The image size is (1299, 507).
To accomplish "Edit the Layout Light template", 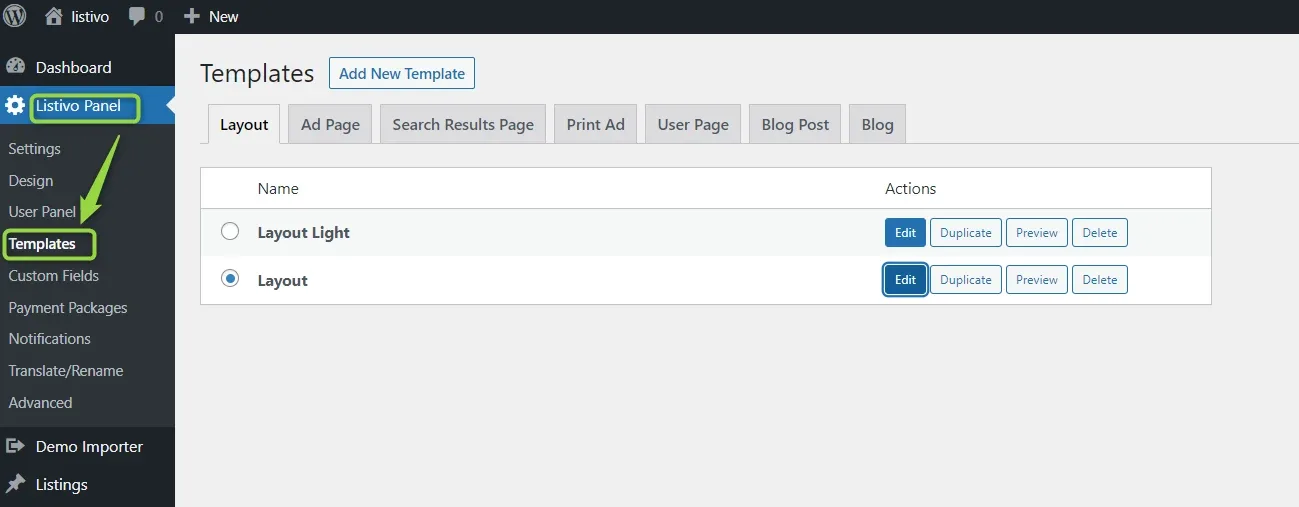I will [x=905, y=232].
